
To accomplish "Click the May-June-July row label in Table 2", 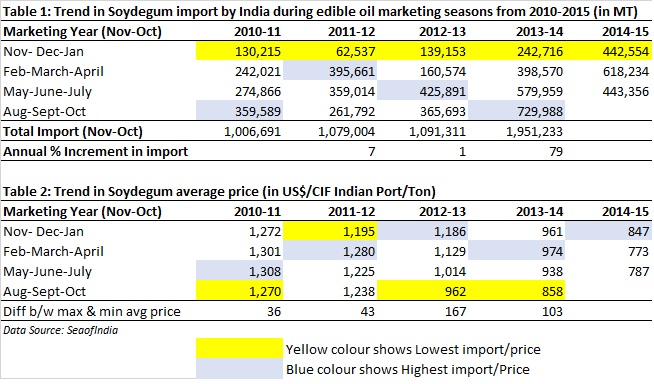I will pyautogui.click(x=47, y=272).
